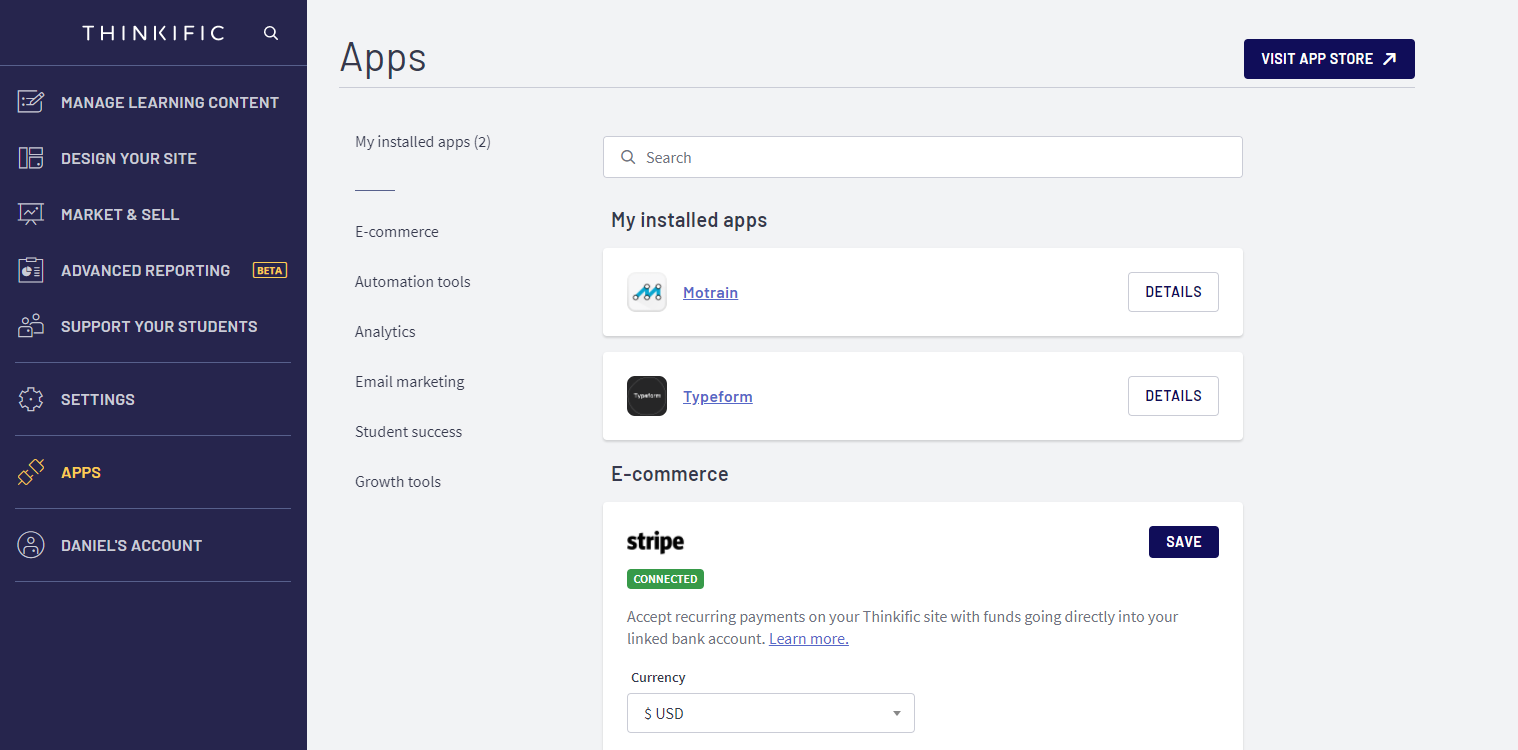Click the Apps plug icon in sidebar
The image size is (1518, 750).
pos(31,472)
